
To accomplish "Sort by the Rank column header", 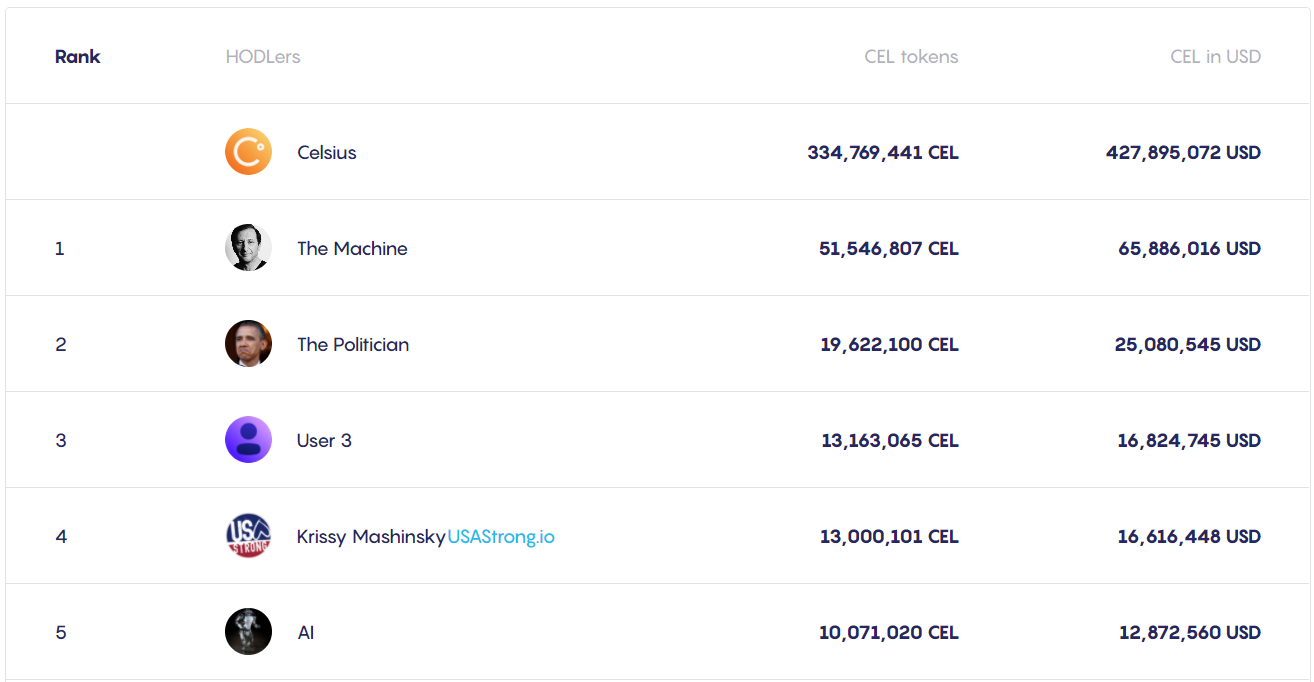I will 78,56.
